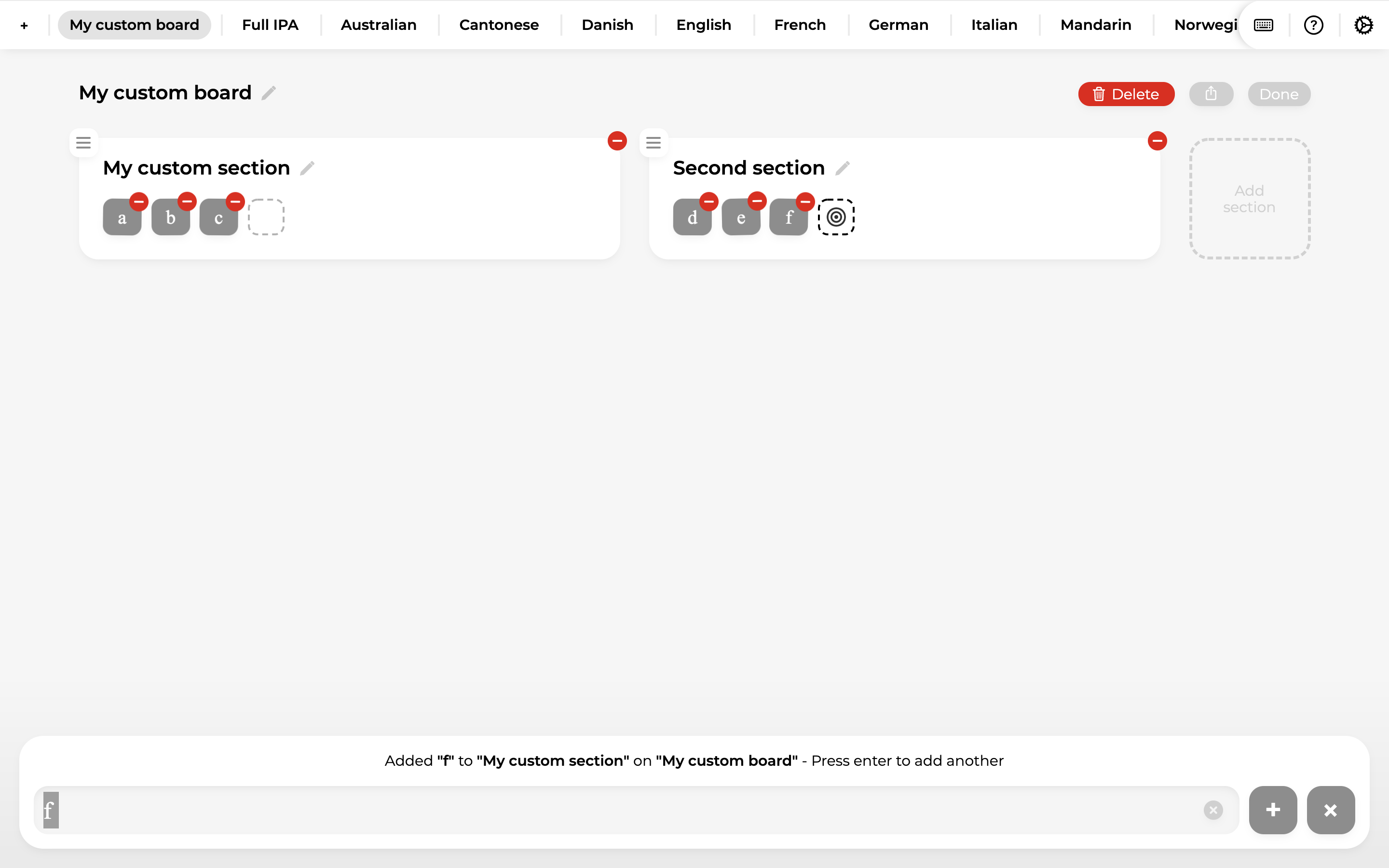Switch to the Full IPA tab
The width and height of the screenshot is (1389, 868).
point(271,24)
